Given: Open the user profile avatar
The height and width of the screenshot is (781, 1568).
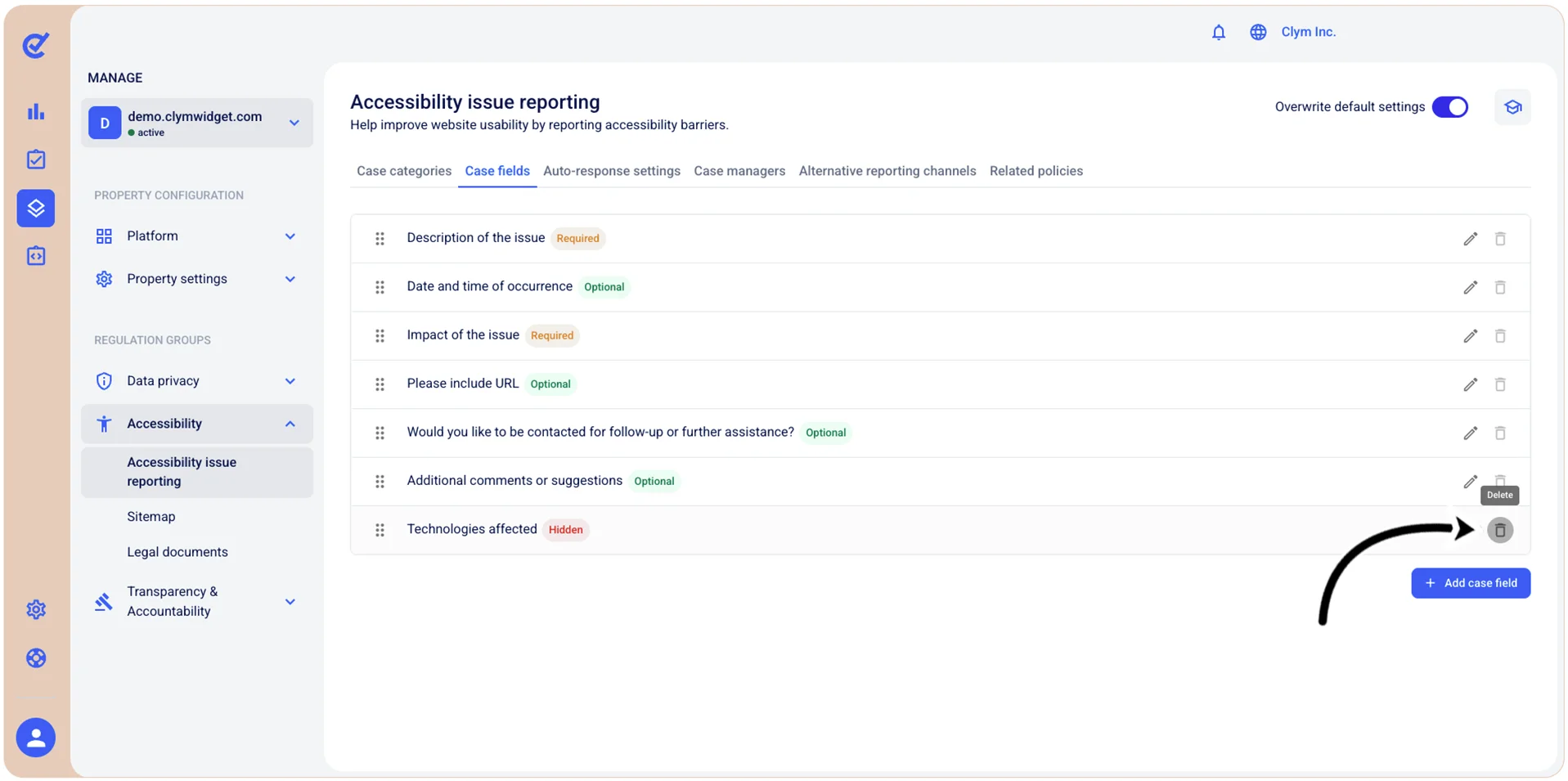Looking at the screenshot, I should coord(36,738).
